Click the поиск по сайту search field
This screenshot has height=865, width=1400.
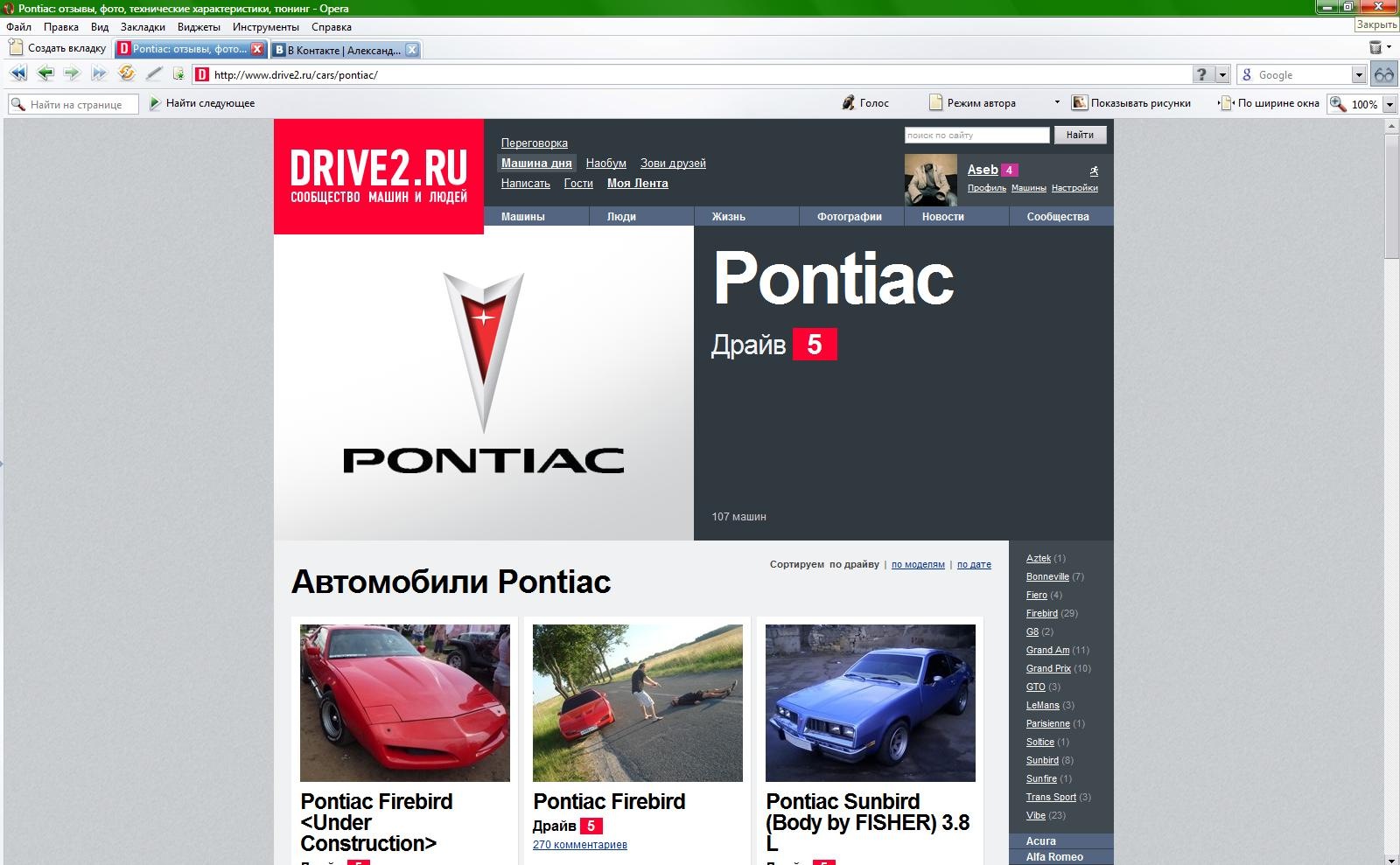[x=976, y=135]
